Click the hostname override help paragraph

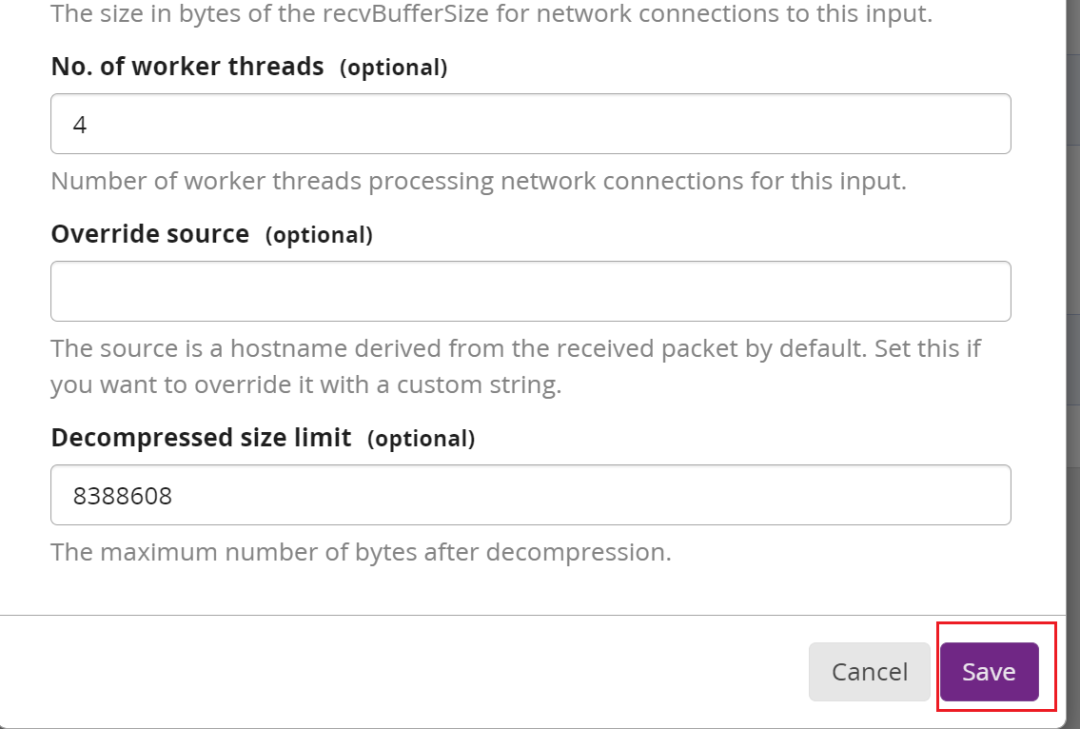516,367
